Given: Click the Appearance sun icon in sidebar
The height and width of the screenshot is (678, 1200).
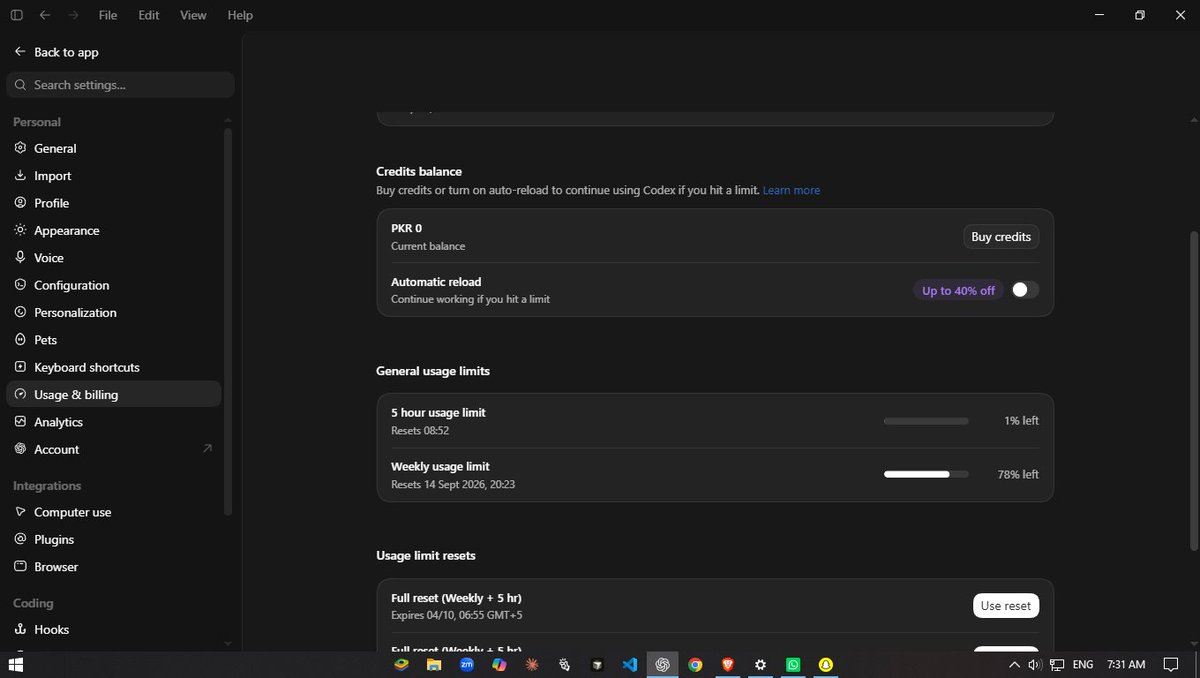Looking at the screenshot, I should [x=20, y=230].
